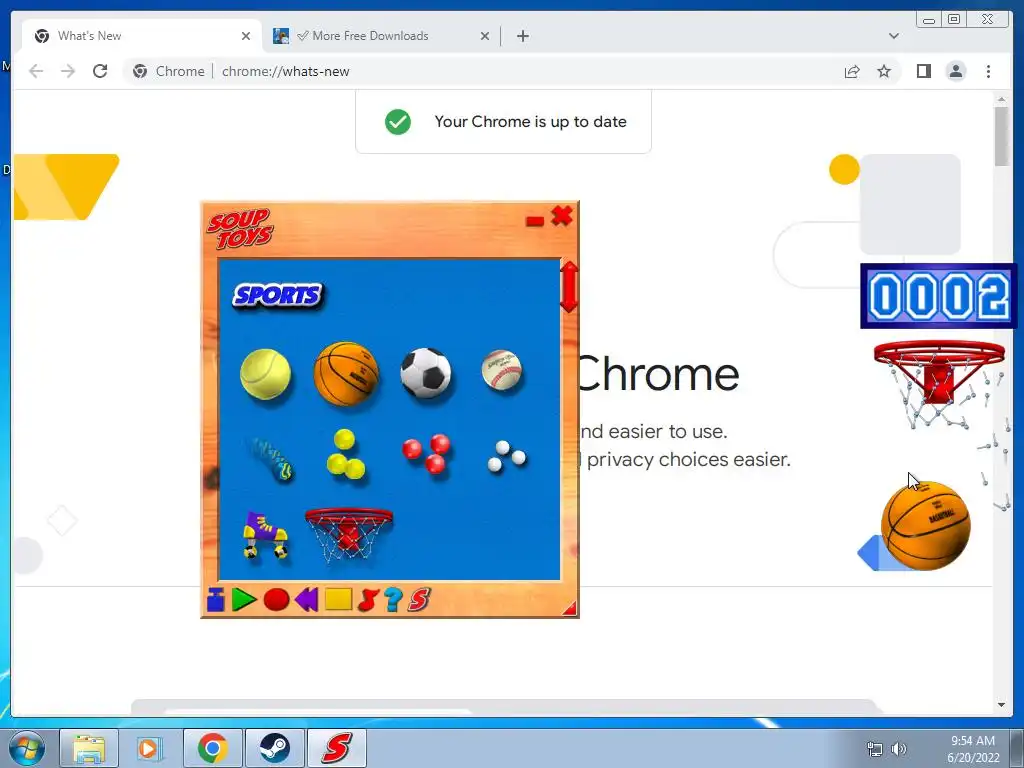
Task: Select the basketball in the Sports panel
Action: pos(346,374)
